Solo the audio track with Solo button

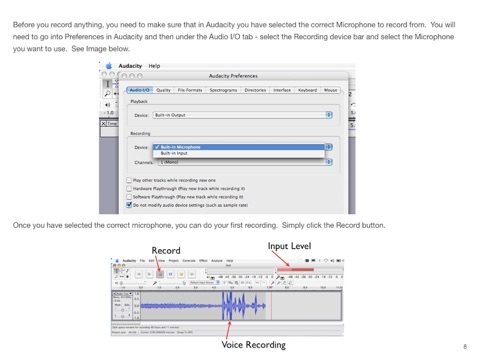click(x=127, y=305)
